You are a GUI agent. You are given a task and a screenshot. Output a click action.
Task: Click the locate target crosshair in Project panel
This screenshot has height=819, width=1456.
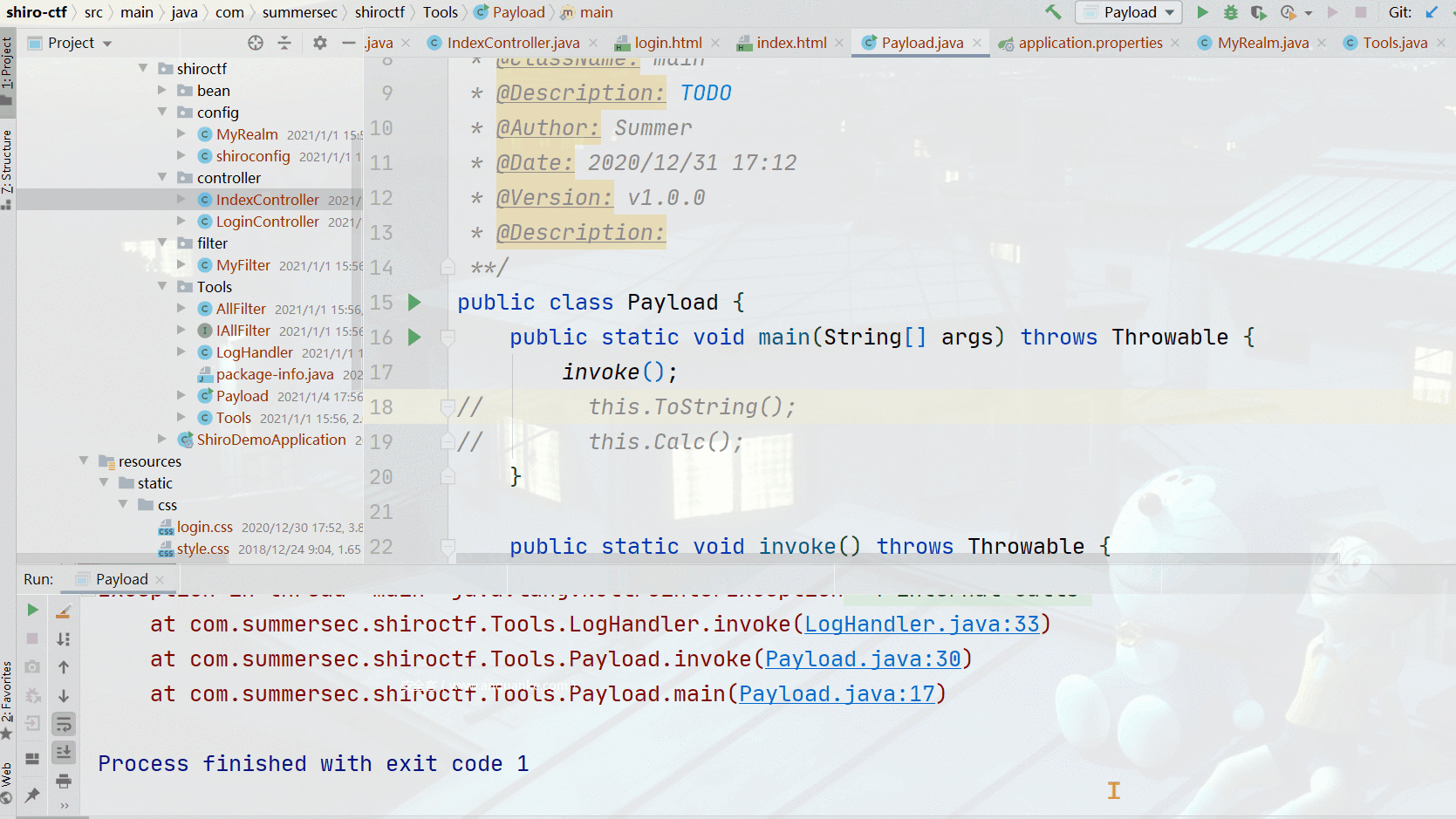[255, 43]
